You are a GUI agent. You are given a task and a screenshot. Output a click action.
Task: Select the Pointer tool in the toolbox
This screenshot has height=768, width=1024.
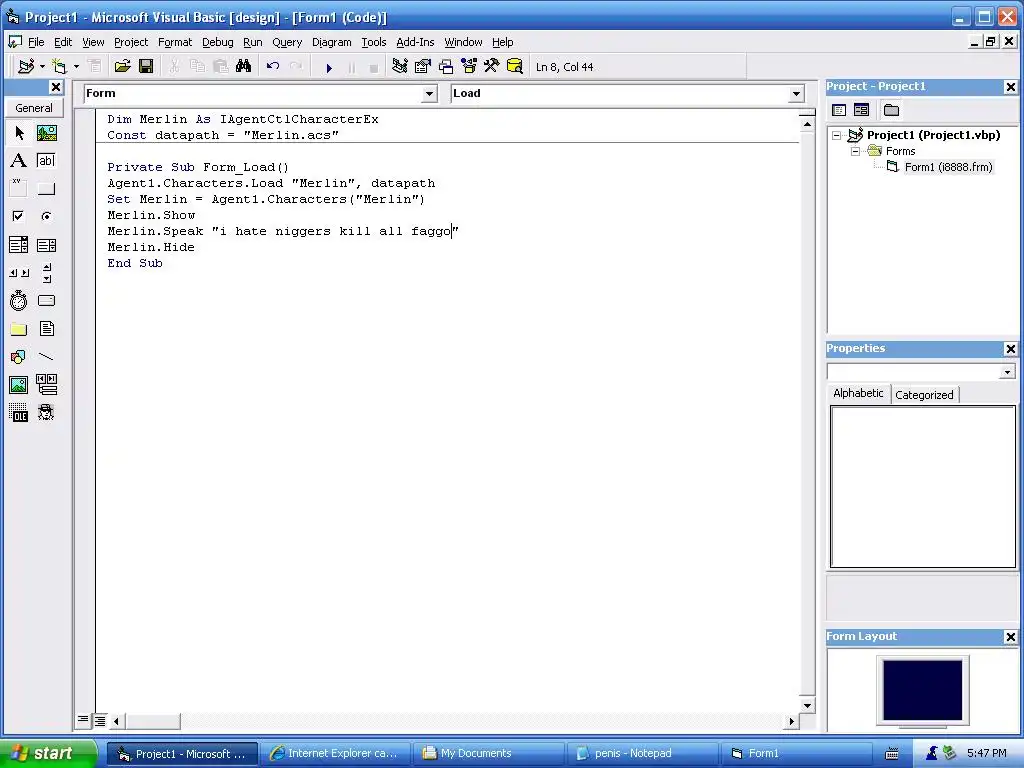pyautogui.click(x=19, y=133)
